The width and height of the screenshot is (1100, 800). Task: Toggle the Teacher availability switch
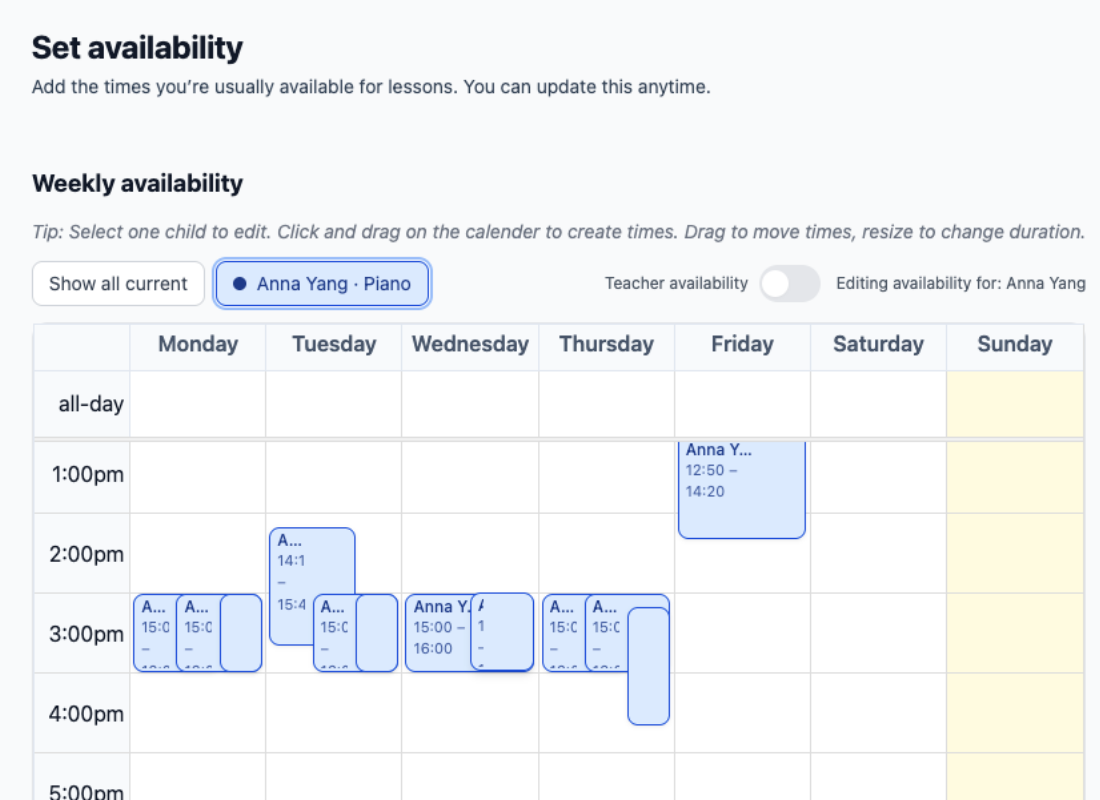[x=789, y=283]
